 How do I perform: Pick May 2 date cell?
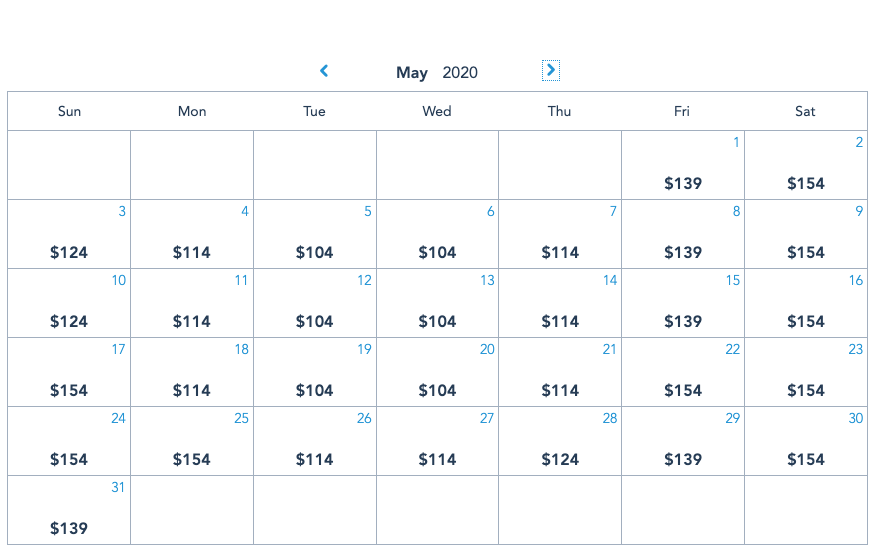806,166
